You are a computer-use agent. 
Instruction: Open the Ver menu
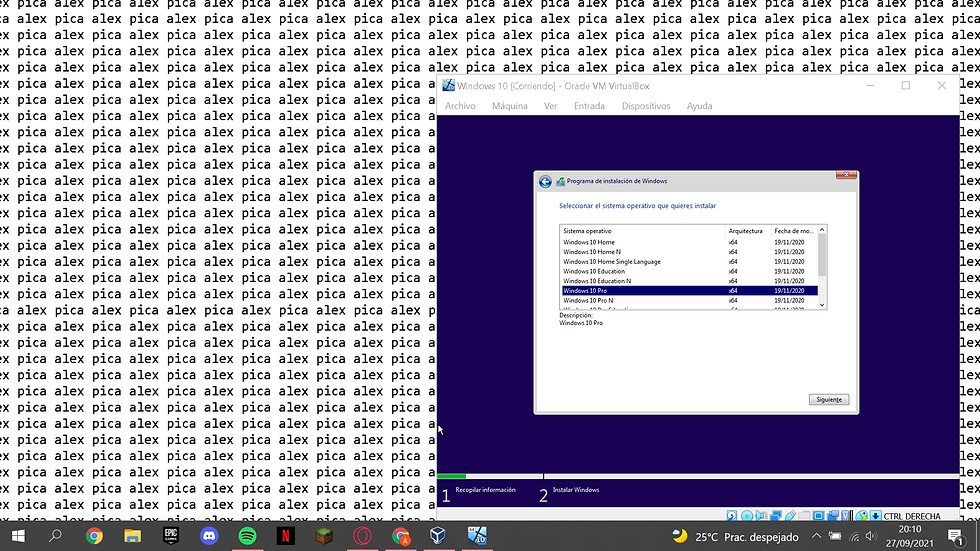(550, 106)
